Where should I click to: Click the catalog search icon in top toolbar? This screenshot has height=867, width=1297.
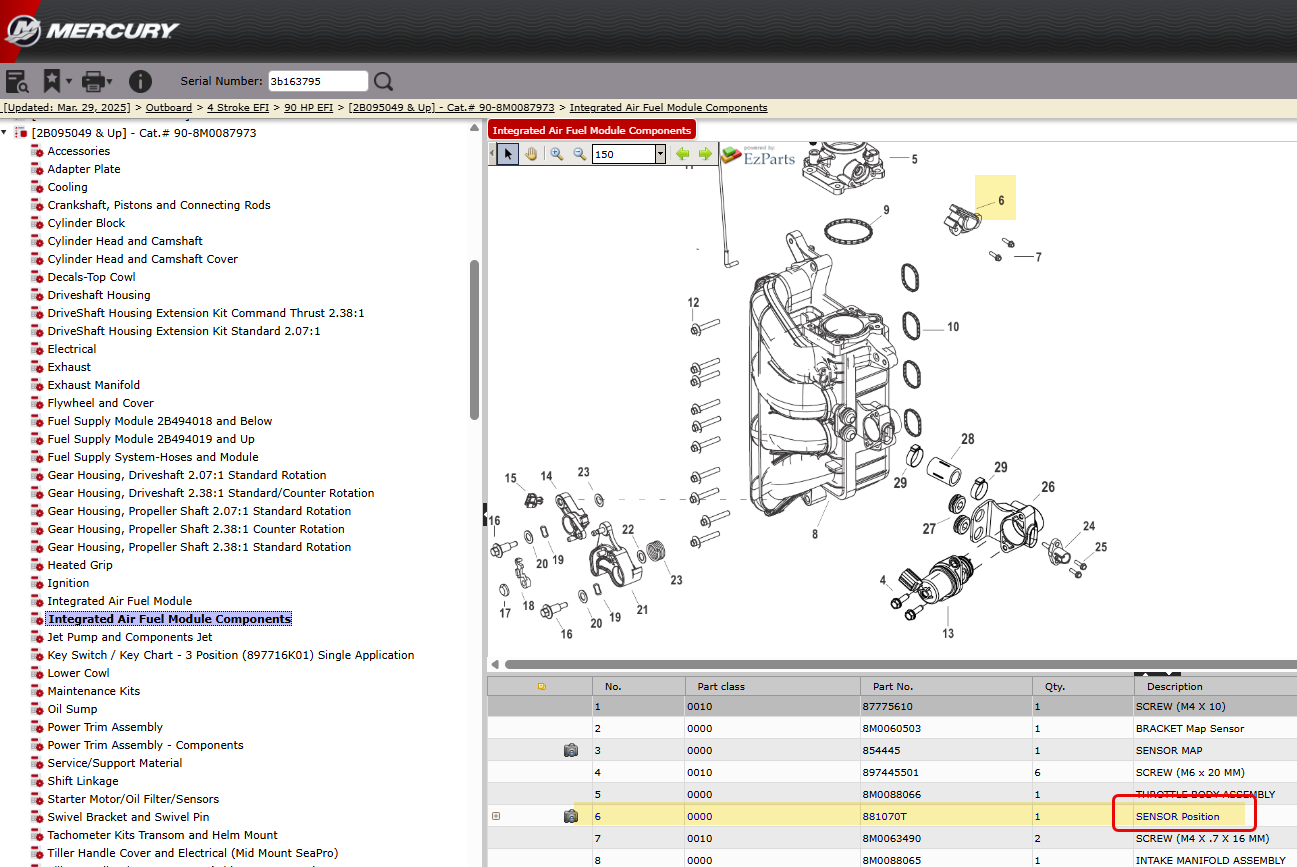coord(16,81)
